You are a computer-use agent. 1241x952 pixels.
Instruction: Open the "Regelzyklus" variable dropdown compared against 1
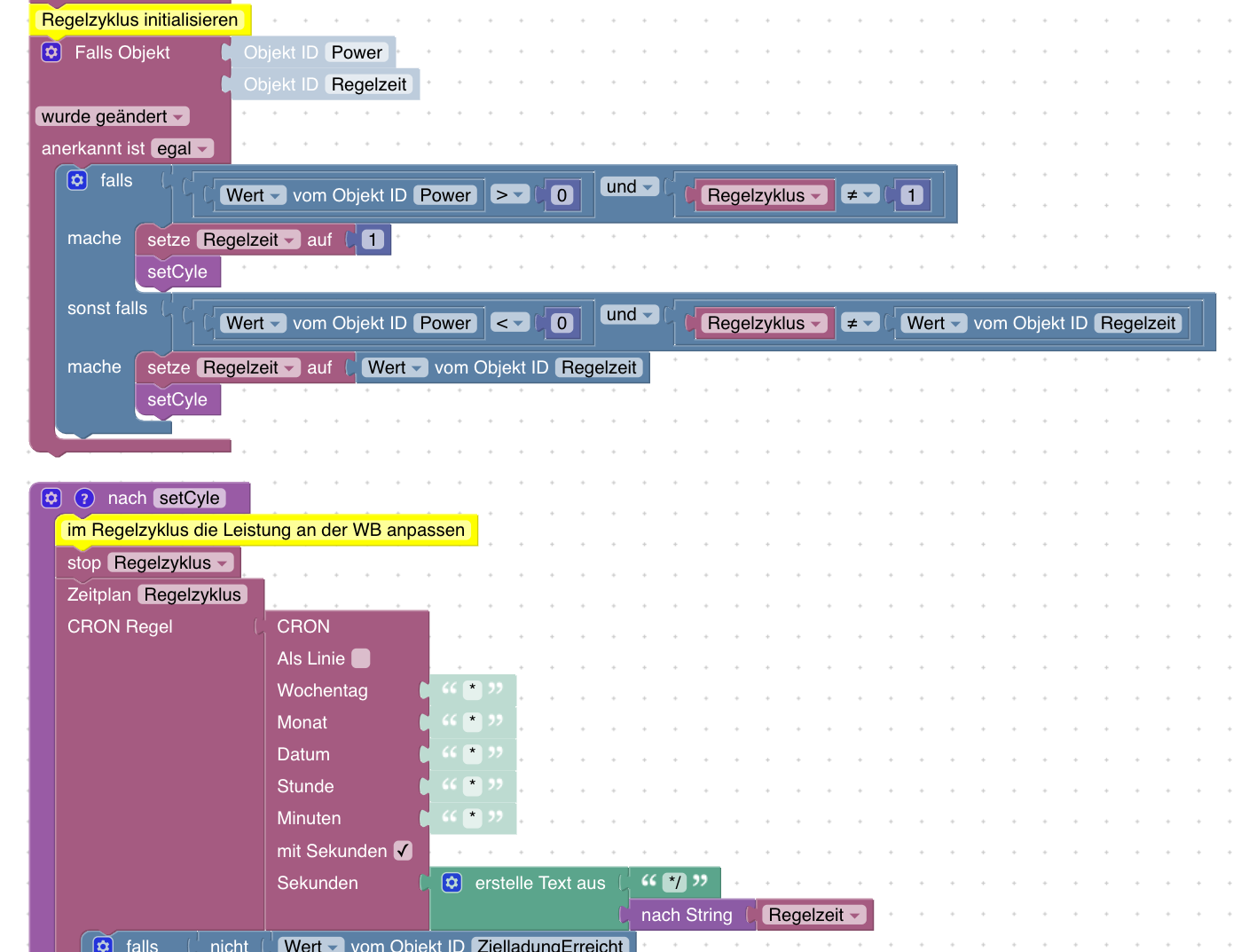[x=765, y=195]
